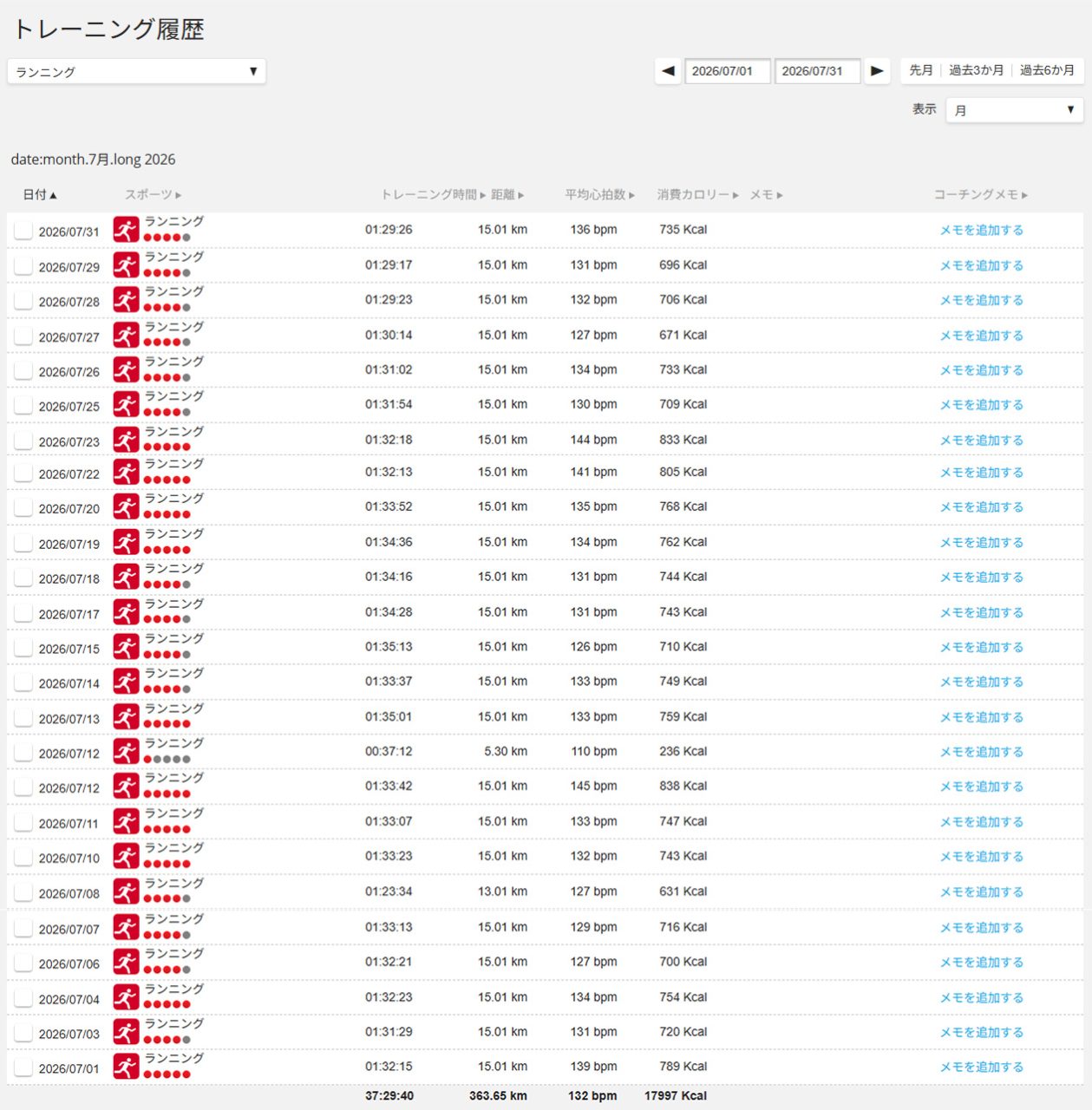This screenshot has width=1092, height=1110.
Task: Click running icon for 2026/07/31 row
Action: tap(127, 230)
